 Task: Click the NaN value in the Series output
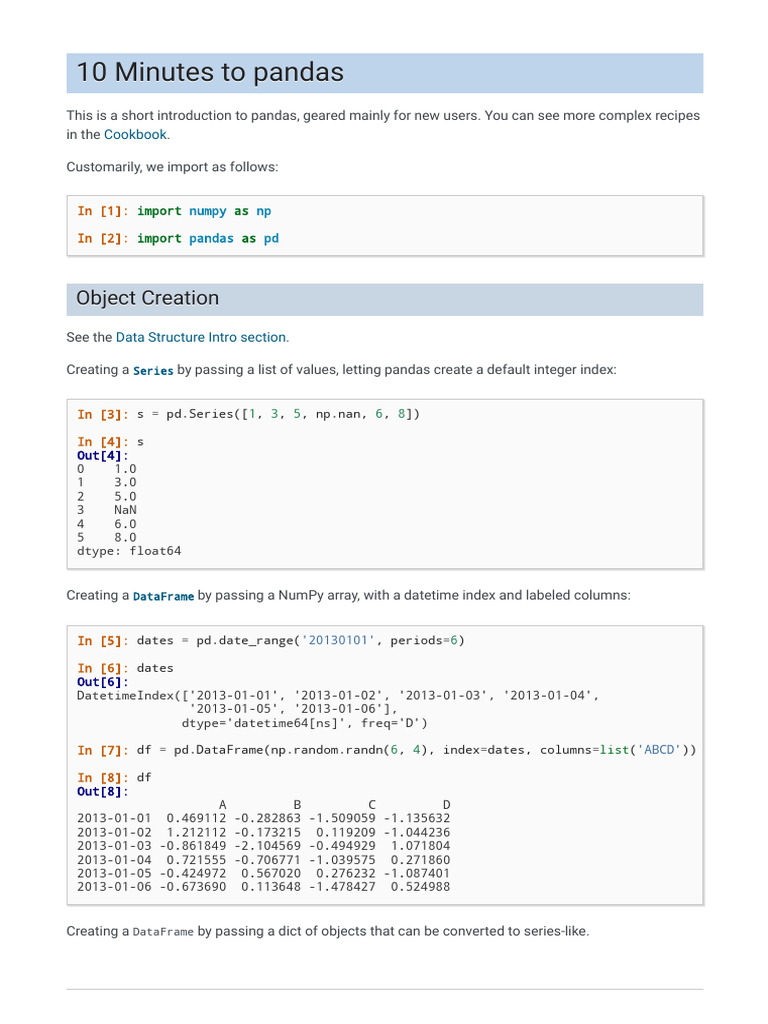click(x=125, y=510)
